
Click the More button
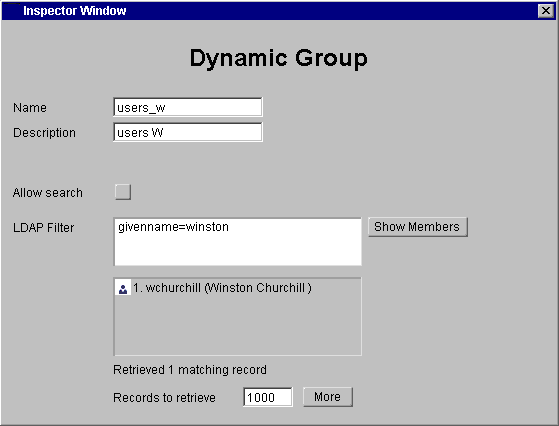[x=328, y=397]
